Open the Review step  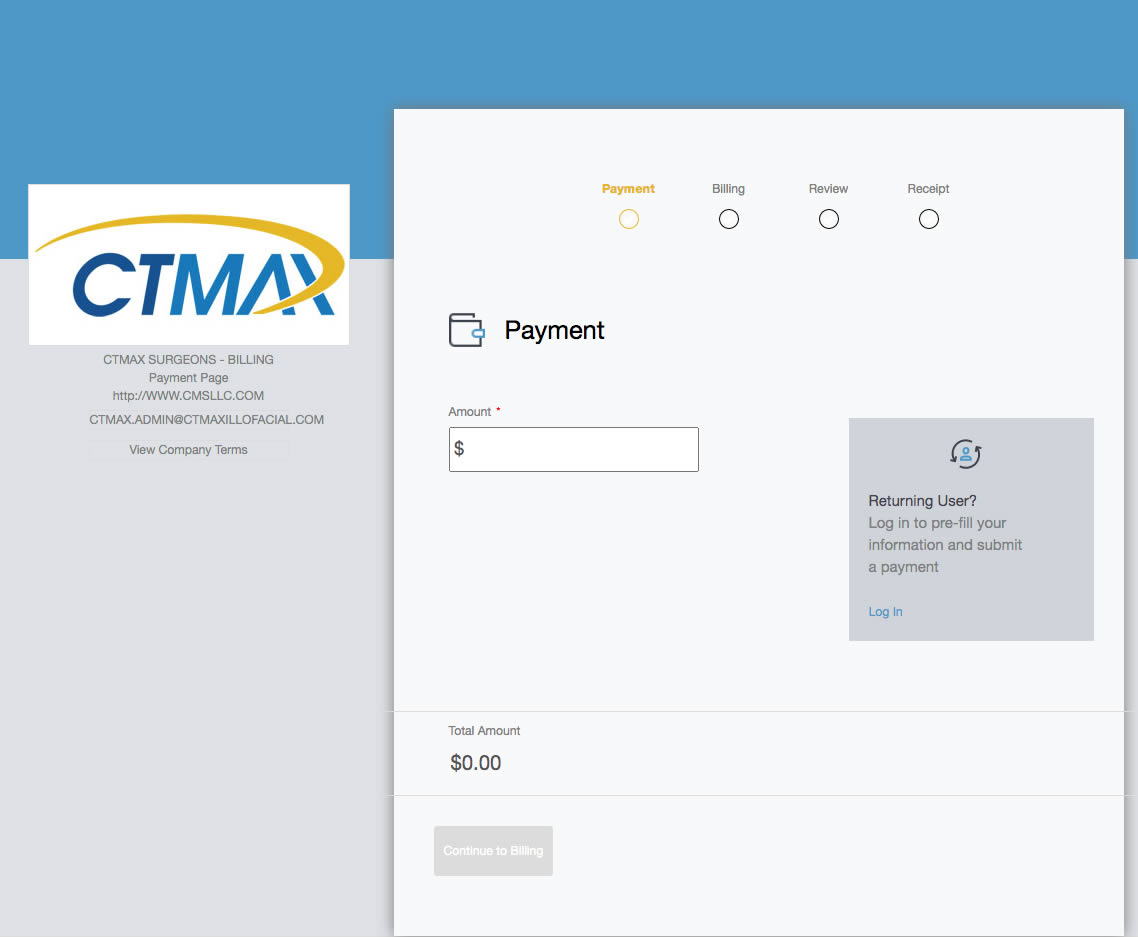click(828, 188)
